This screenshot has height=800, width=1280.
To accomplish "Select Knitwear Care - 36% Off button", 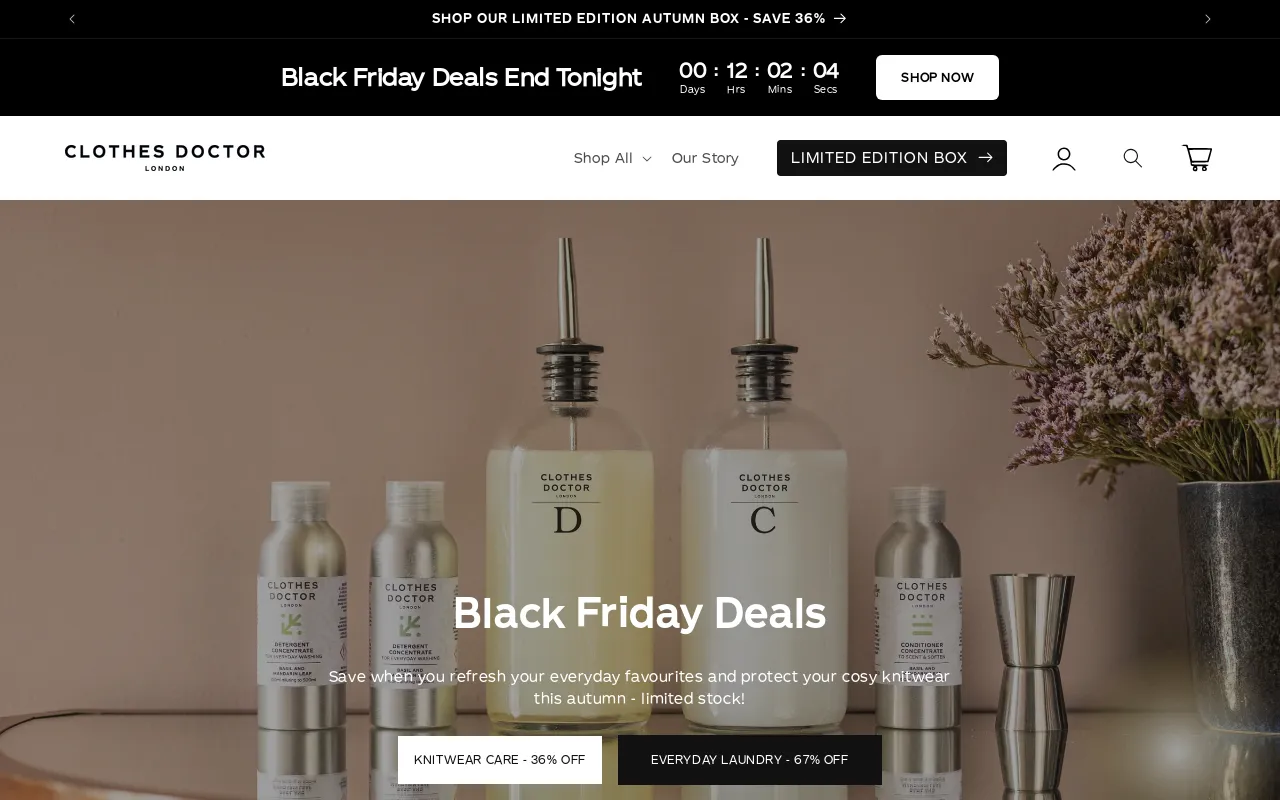I will (x=500, y=760).
